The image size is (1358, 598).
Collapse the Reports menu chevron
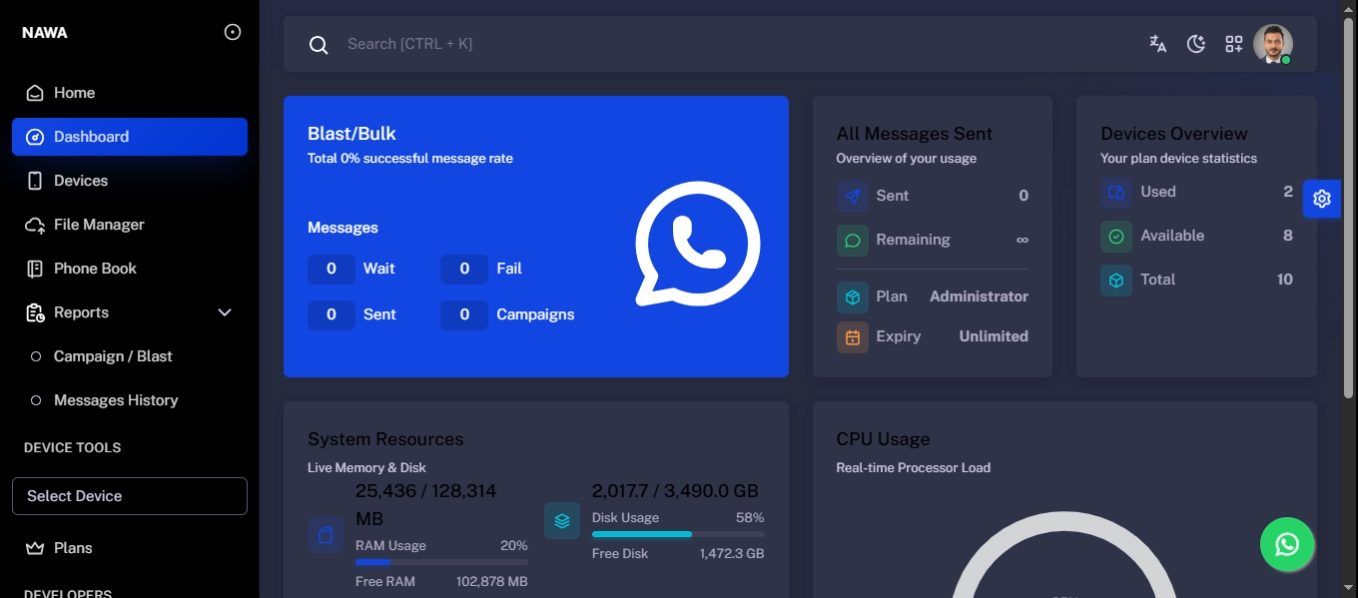point(225,313)
